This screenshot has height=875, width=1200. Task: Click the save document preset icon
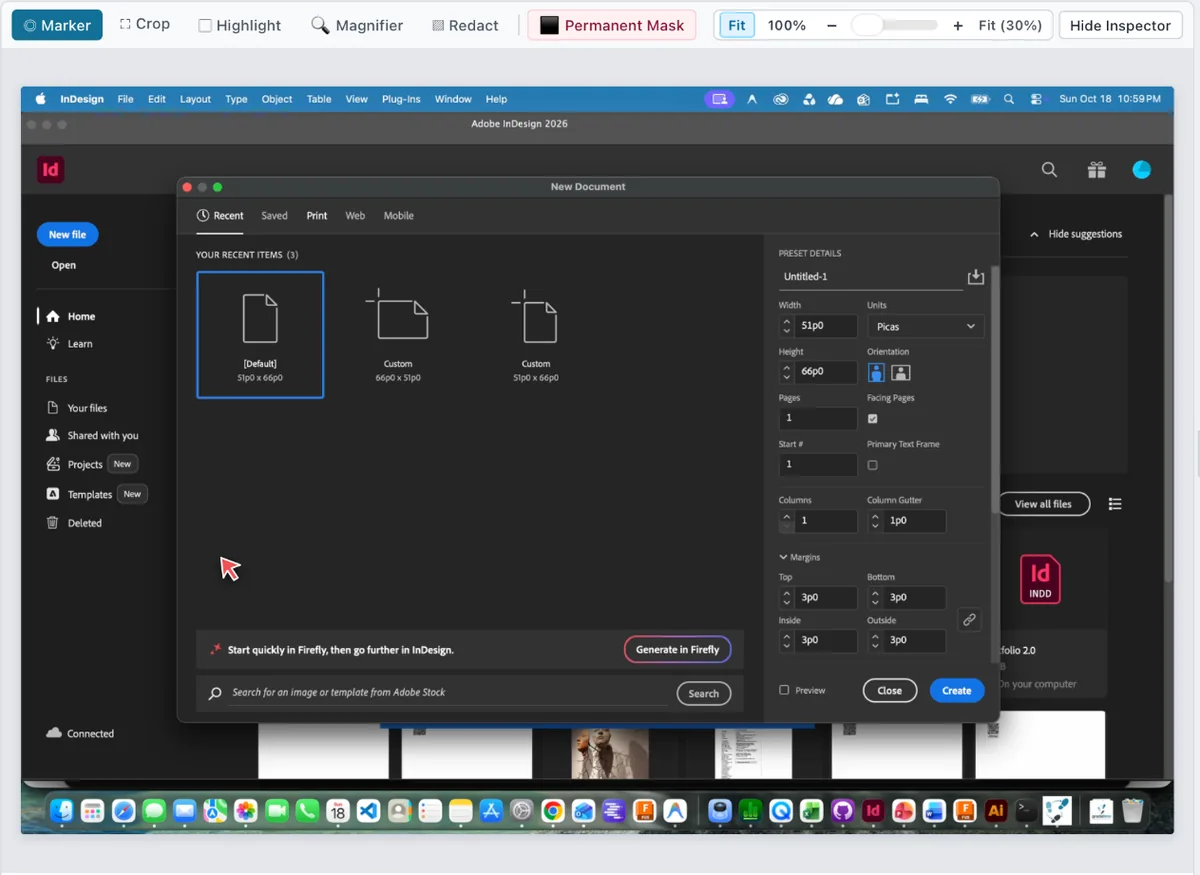tap(976, 277)
